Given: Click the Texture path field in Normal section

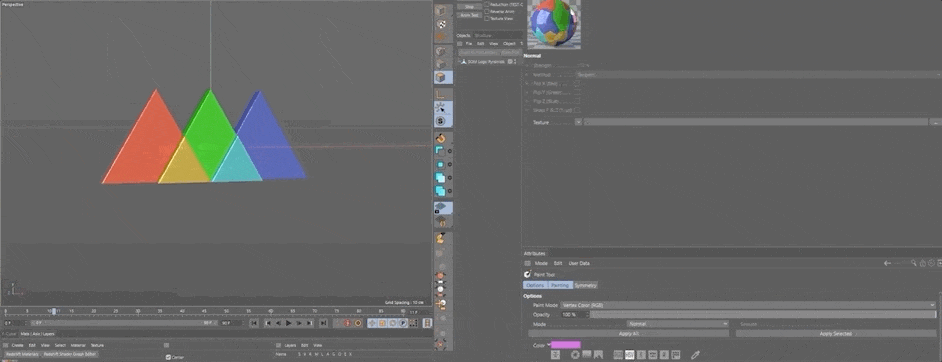Looking at the screenshot, I should [x=756, y=122].
